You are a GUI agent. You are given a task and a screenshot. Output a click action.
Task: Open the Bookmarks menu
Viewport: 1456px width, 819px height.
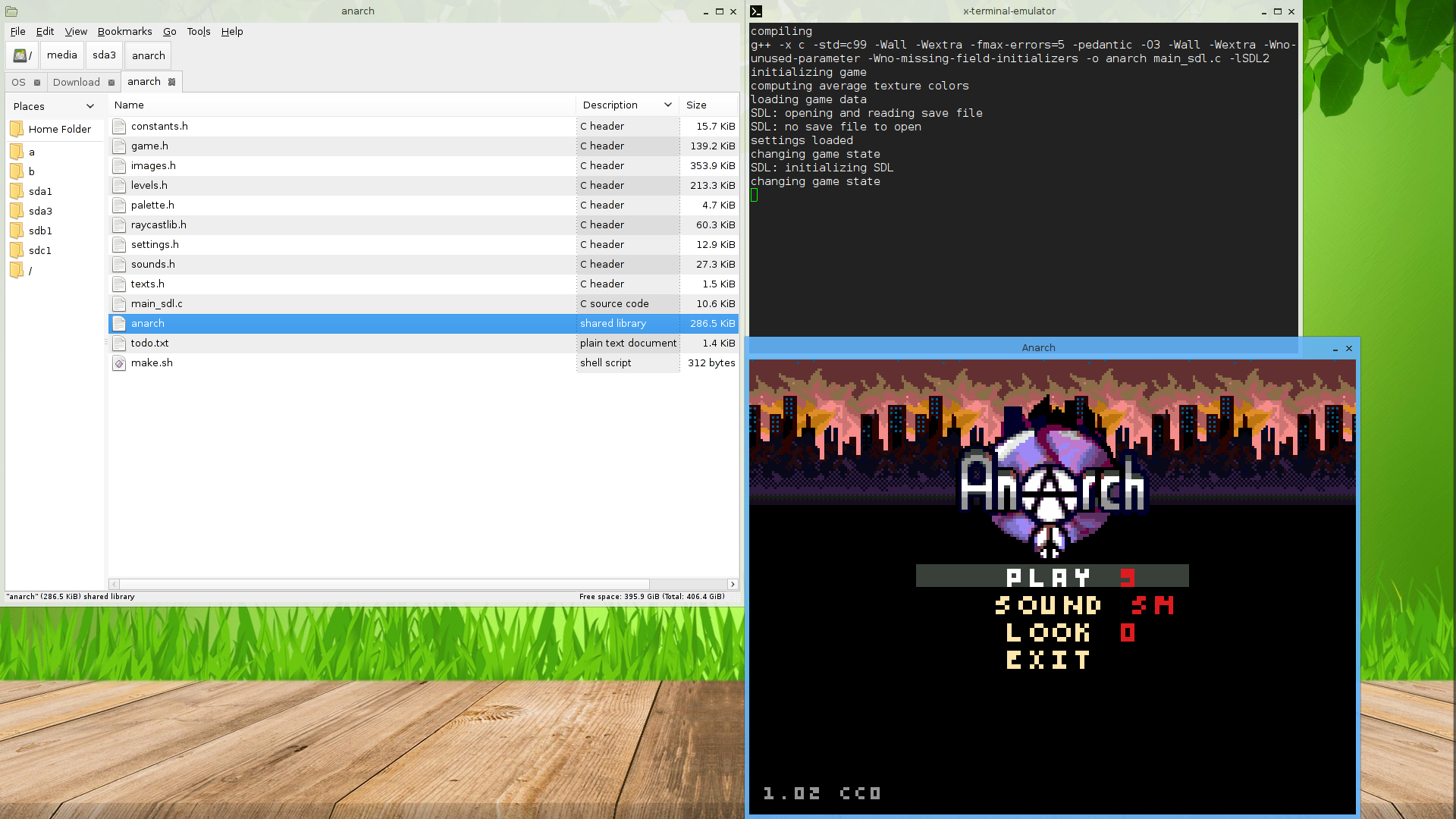click(124, 32)
